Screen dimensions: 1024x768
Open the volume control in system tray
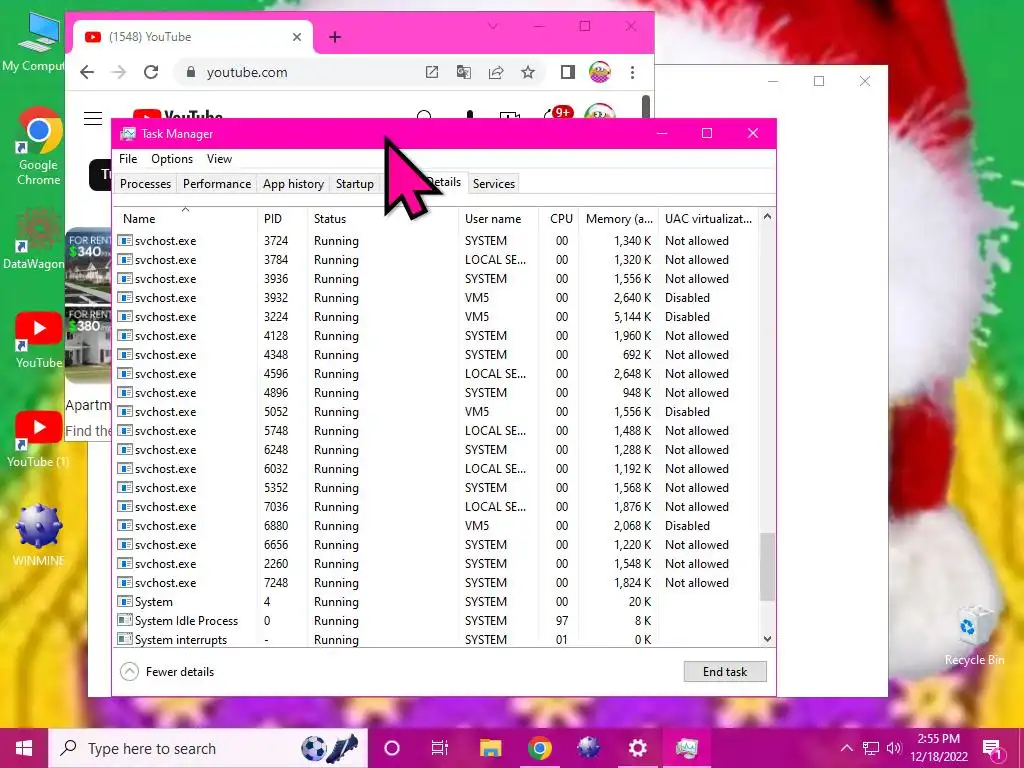pos(894,748)
